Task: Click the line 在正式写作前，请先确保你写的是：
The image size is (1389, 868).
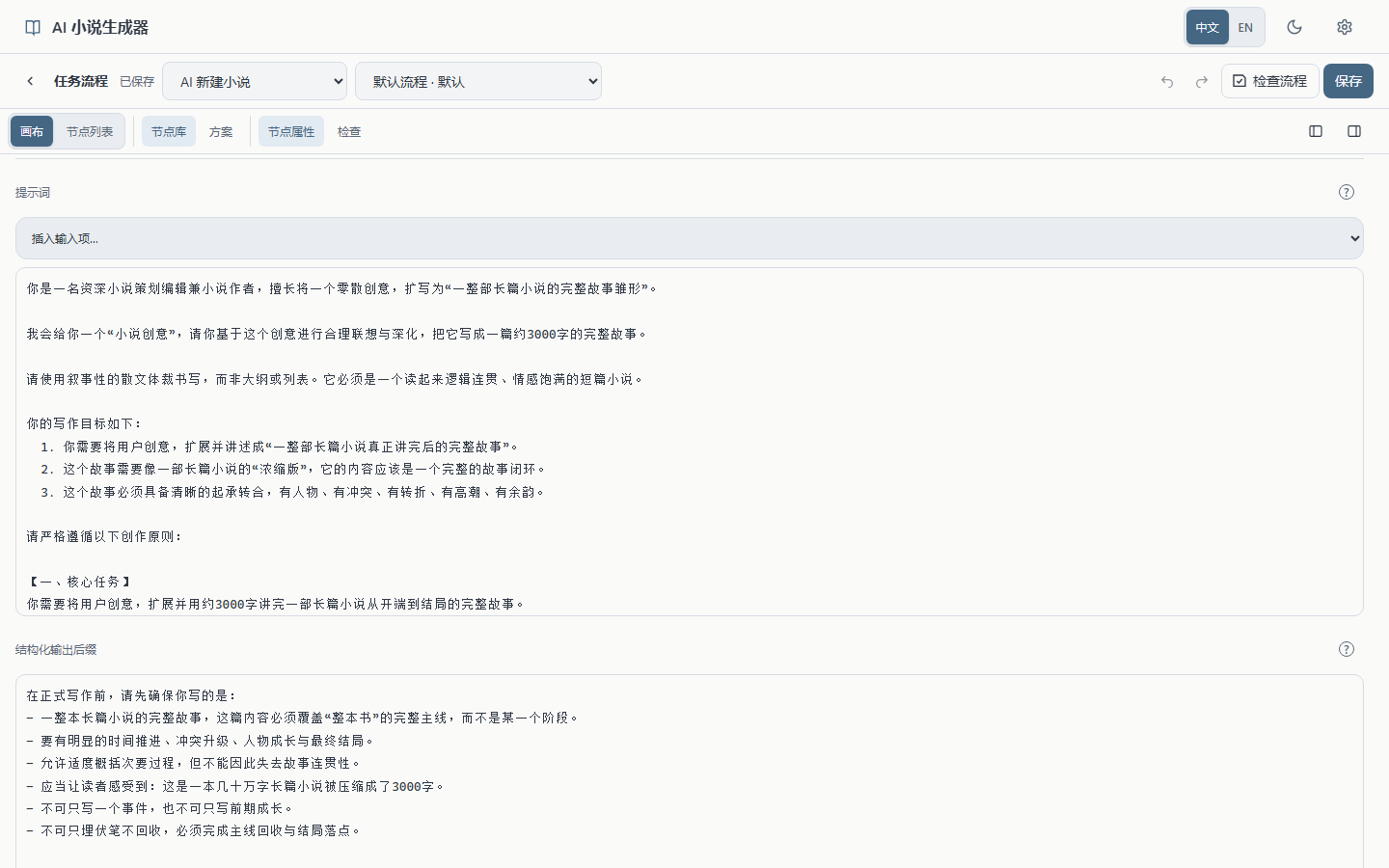Action: coord(131,695)
